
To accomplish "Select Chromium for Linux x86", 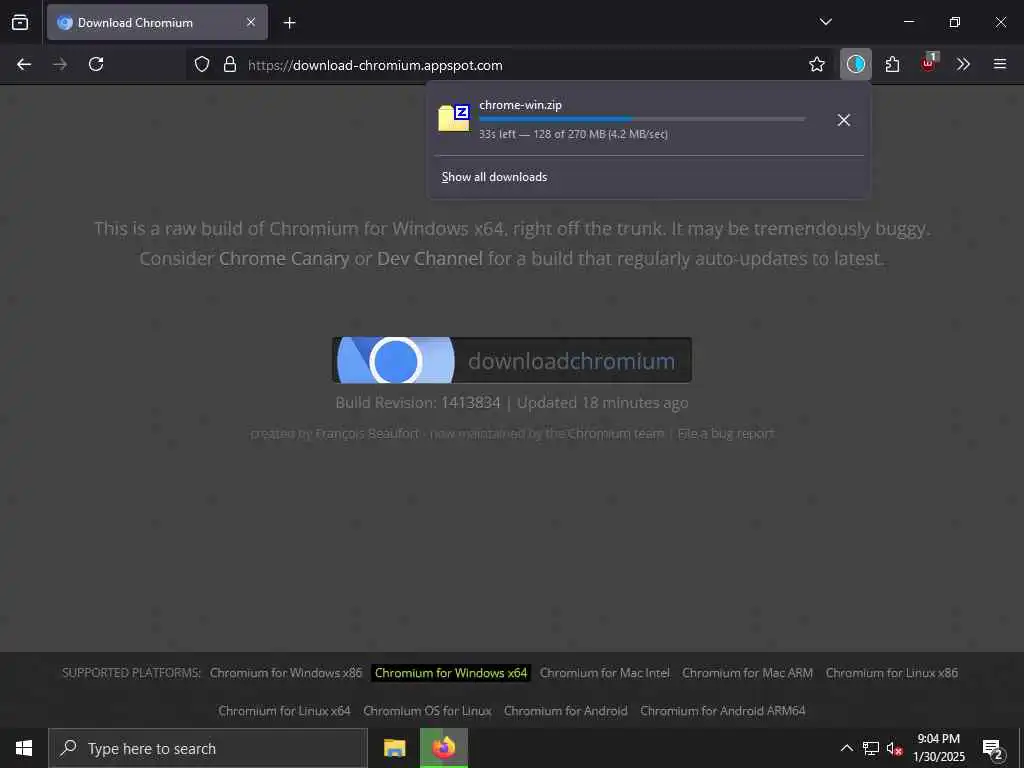I will click(x=891, y=673).
